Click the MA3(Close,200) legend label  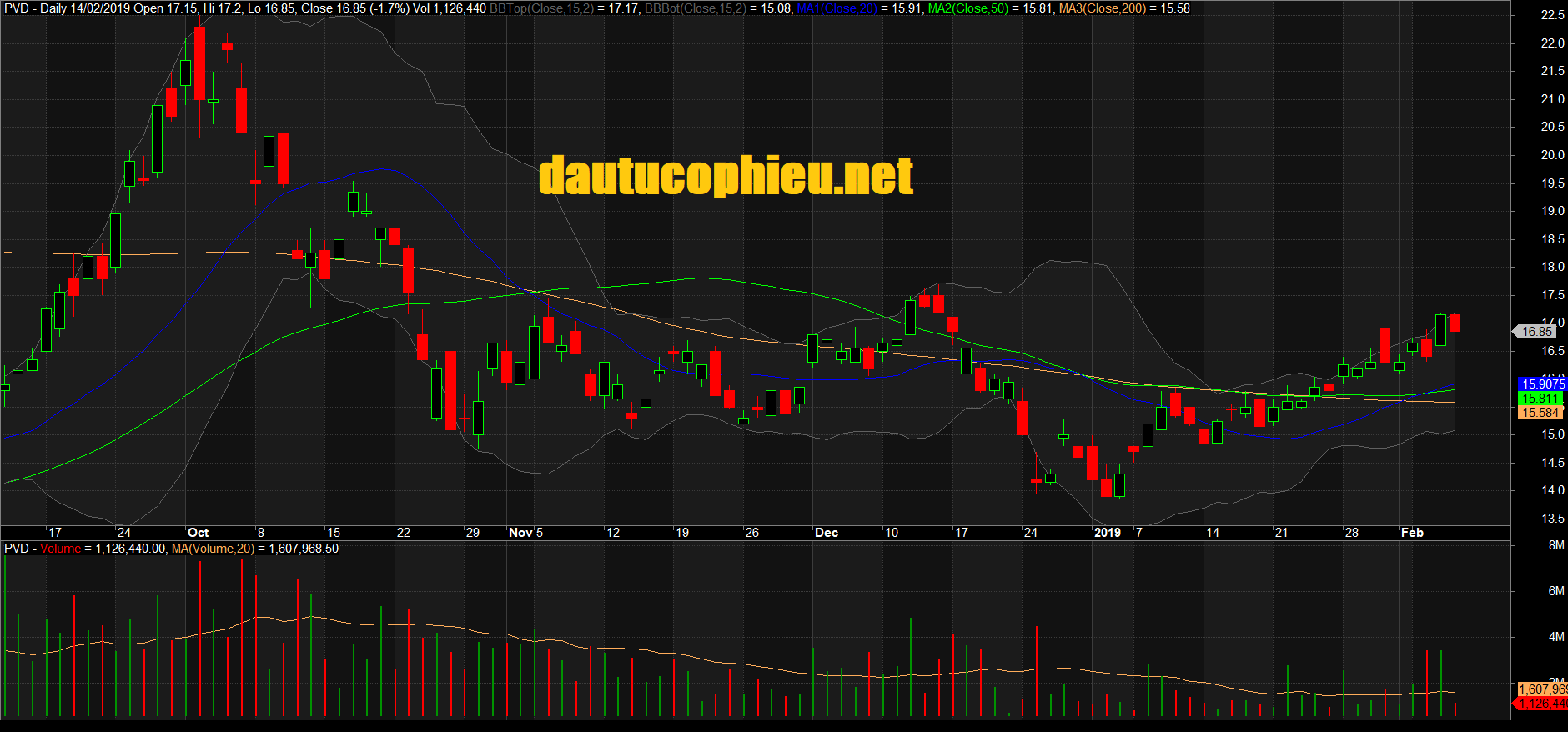point(1102,8)
